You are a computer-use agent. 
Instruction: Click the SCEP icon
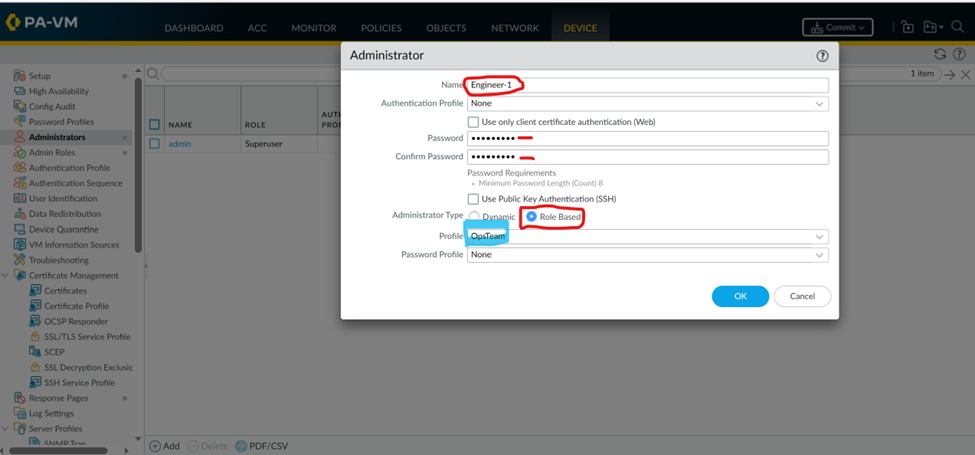coord(35,352)
